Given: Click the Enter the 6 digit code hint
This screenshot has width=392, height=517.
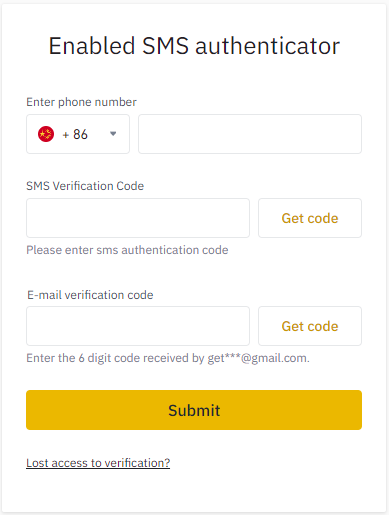Looking at the screenshot, I should [169, 360].
